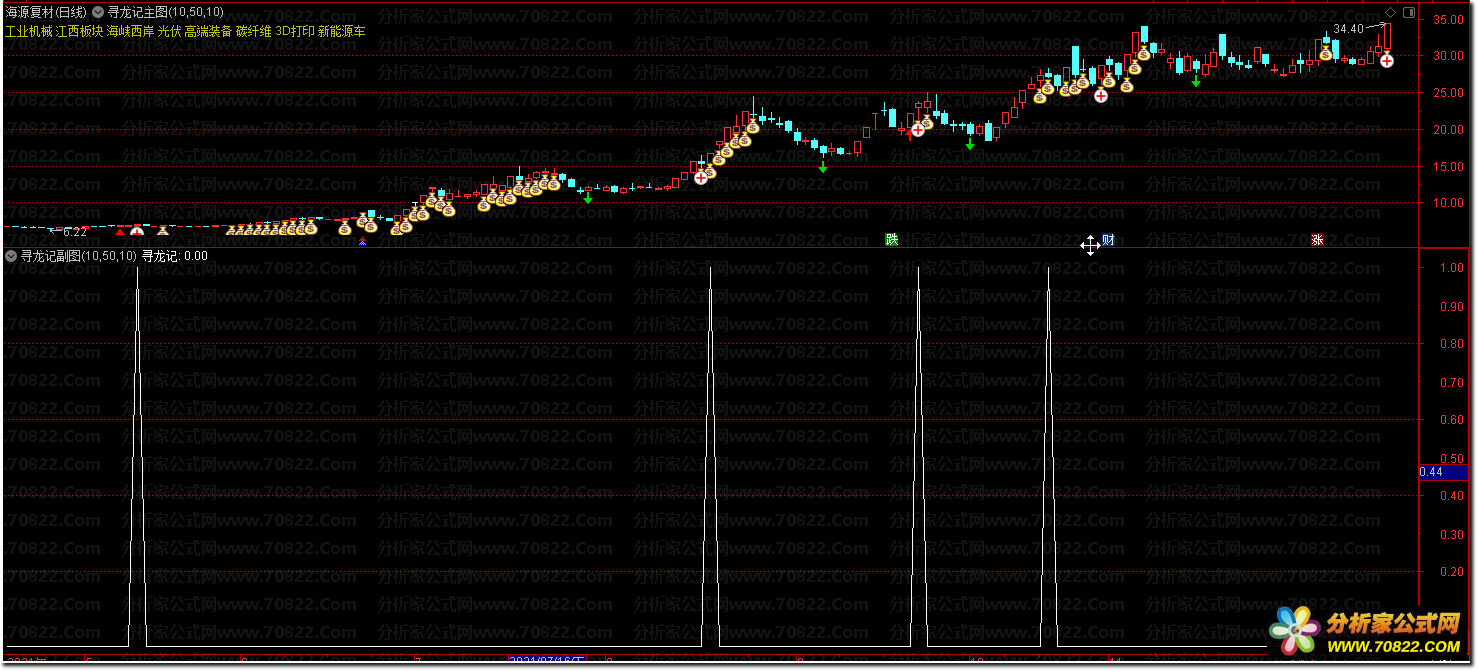
Task: Select the 3D打印 concept tag
Action: pos(295,31)
